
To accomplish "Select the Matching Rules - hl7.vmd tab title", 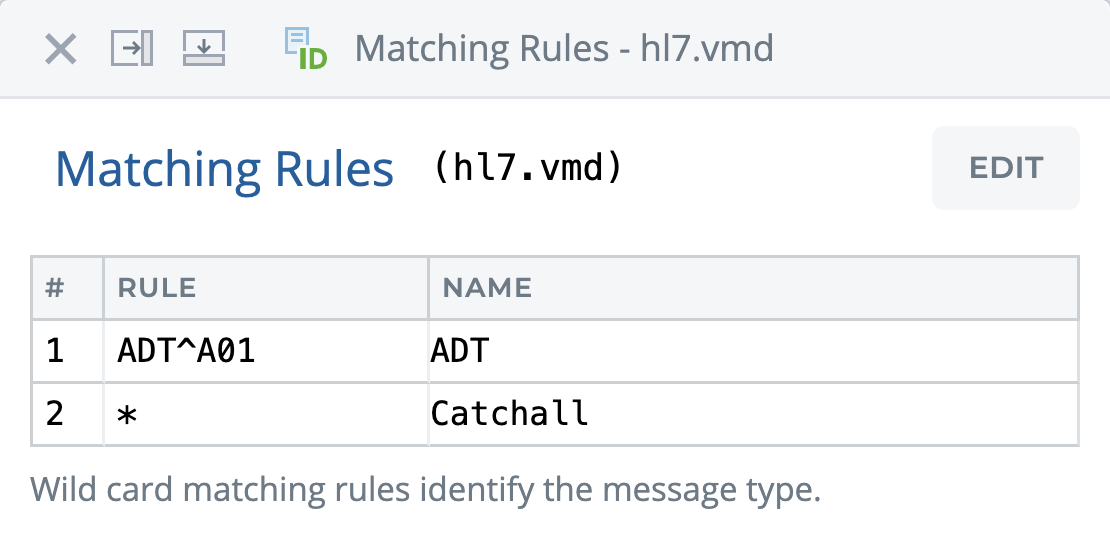I will pos(564,48).
